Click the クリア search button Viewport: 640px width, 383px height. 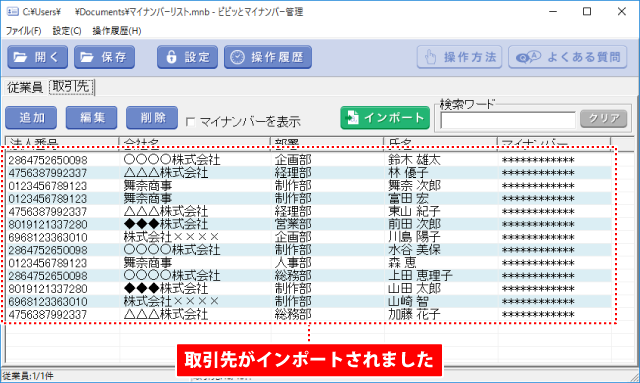tap(604, 119)
